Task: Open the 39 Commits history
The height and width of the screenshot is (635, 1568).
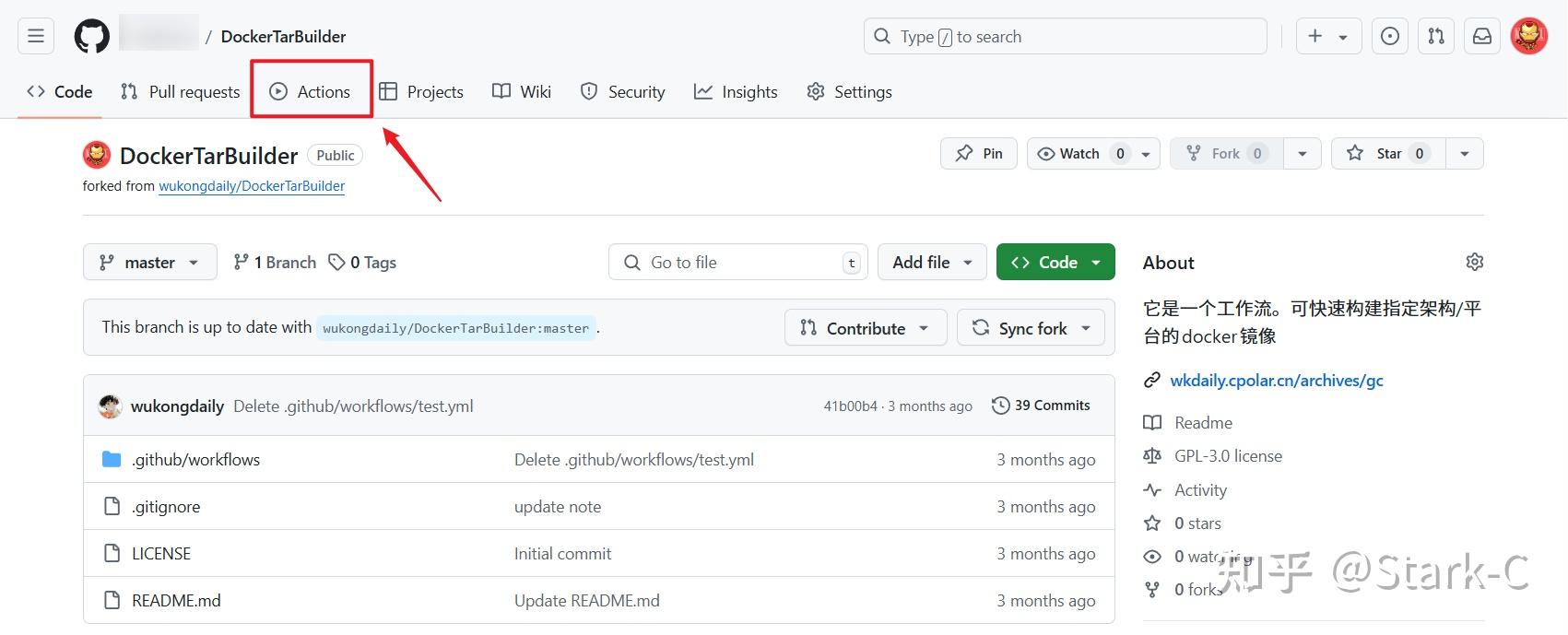Action: click(1041, 406)
